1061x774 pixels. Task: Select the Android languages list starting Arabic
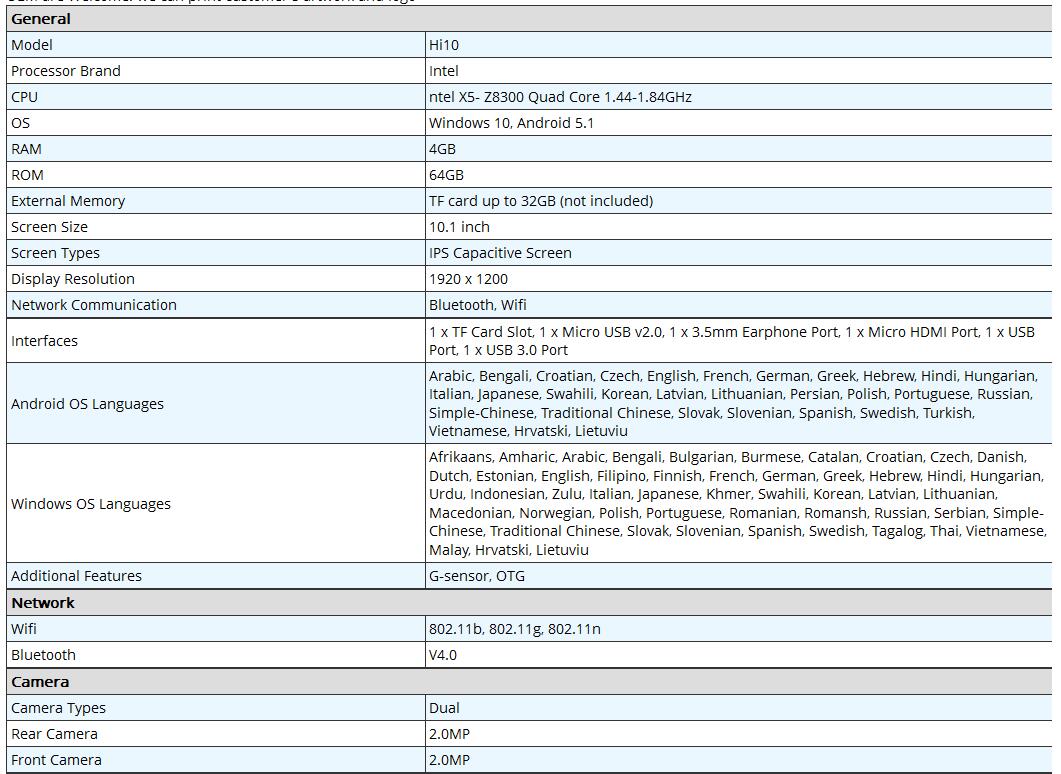733,403
